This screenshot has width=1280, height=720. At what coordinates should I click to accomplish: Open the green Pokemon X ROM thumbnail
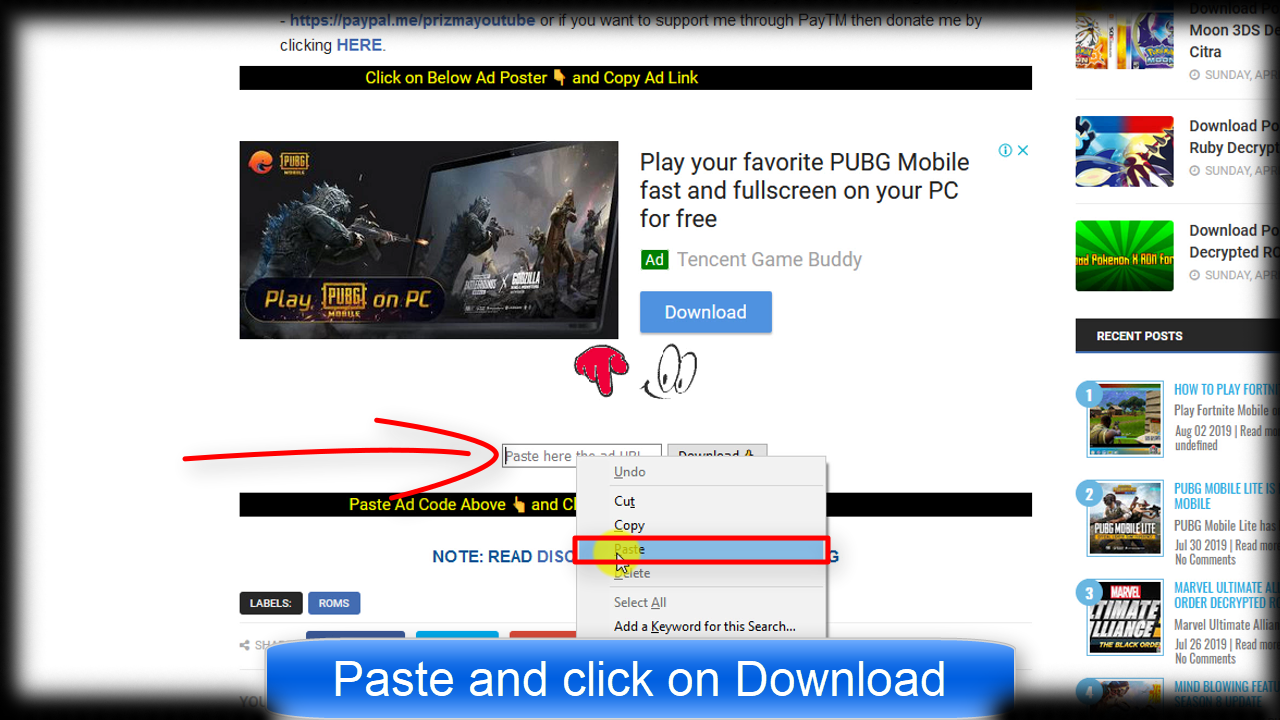coord(1124,256)
